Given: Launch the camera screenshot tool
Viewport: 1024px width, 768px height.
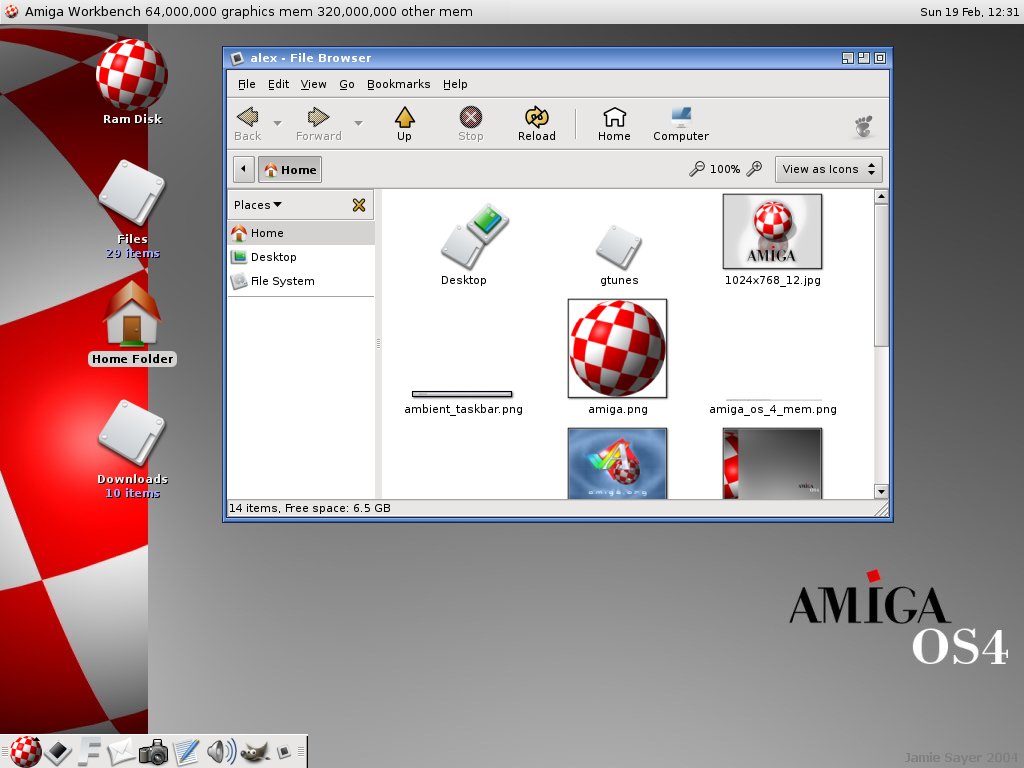Looking at the screenshot, I should coord(153,752).
